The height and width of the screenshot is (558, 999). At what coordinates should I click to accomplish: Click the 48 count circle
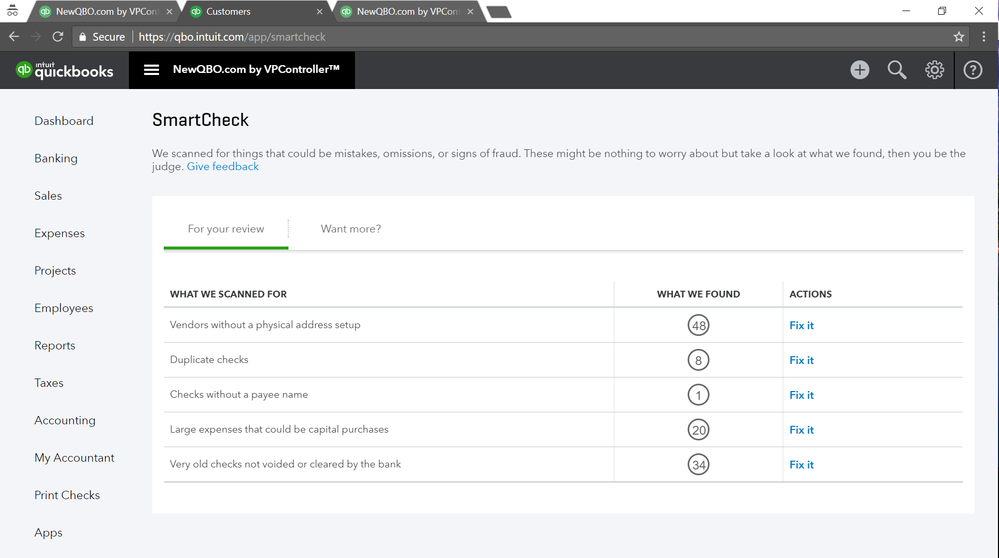pyautogui.click(x=698, y=326)
